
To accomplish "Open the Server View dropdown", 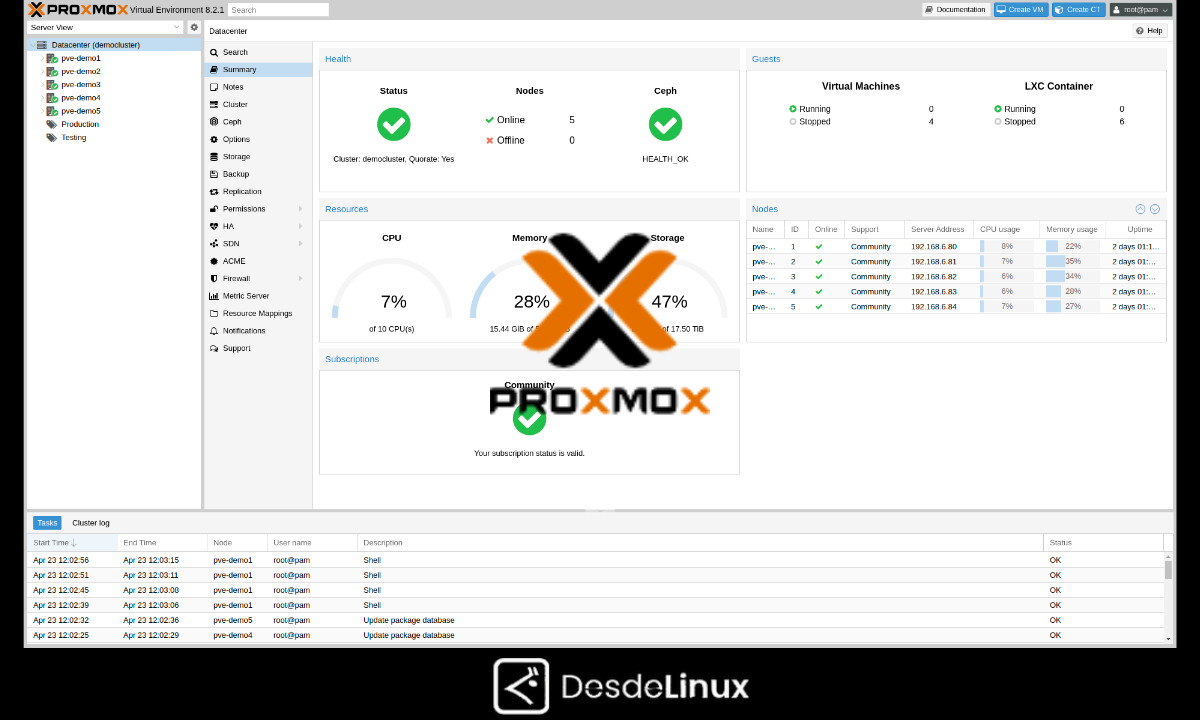I will point(105,27).
